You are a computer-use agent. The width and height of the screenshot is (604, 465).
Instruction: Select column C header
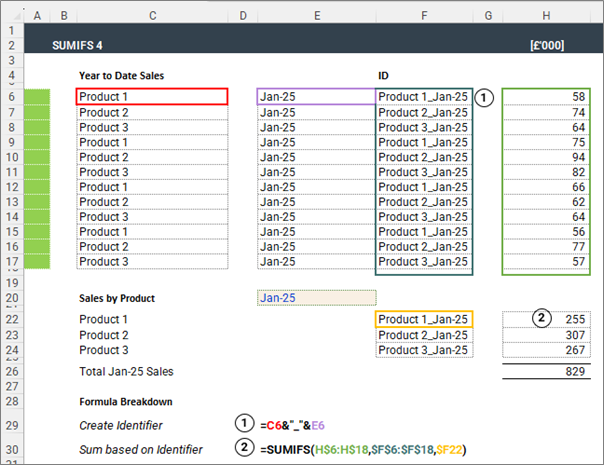tap(151, 16)
